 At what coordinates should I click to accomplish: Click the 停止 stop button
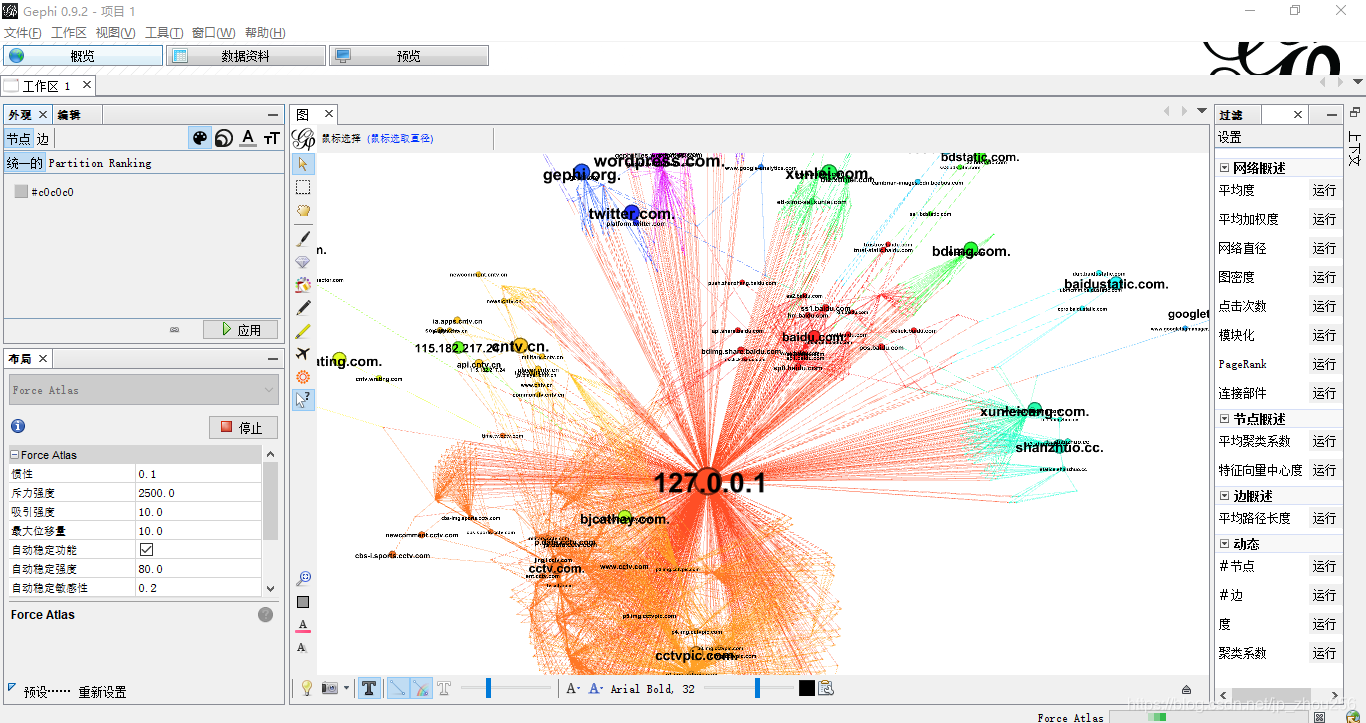243,427
